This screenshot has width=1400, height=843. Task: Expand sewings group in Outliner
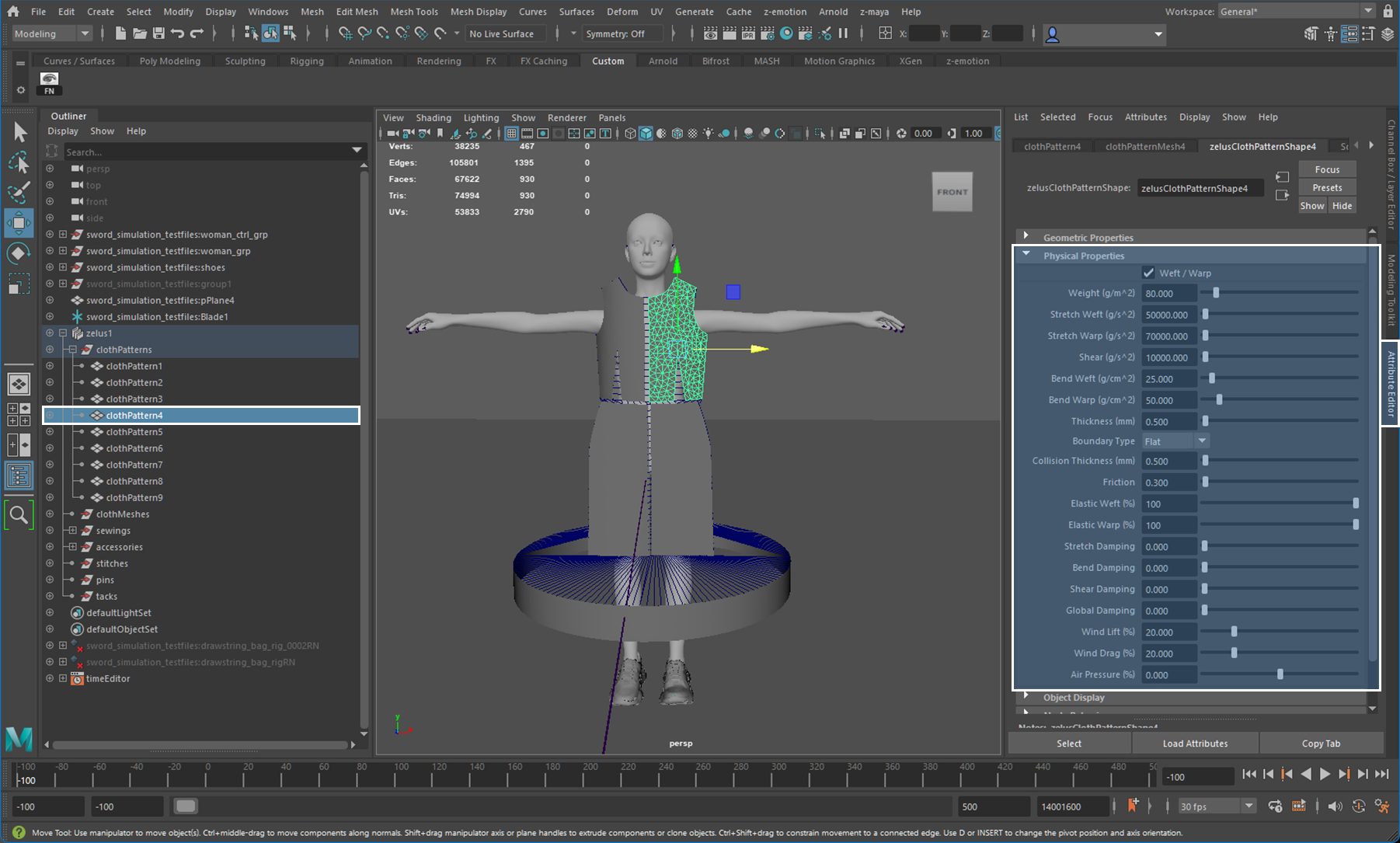72,530
